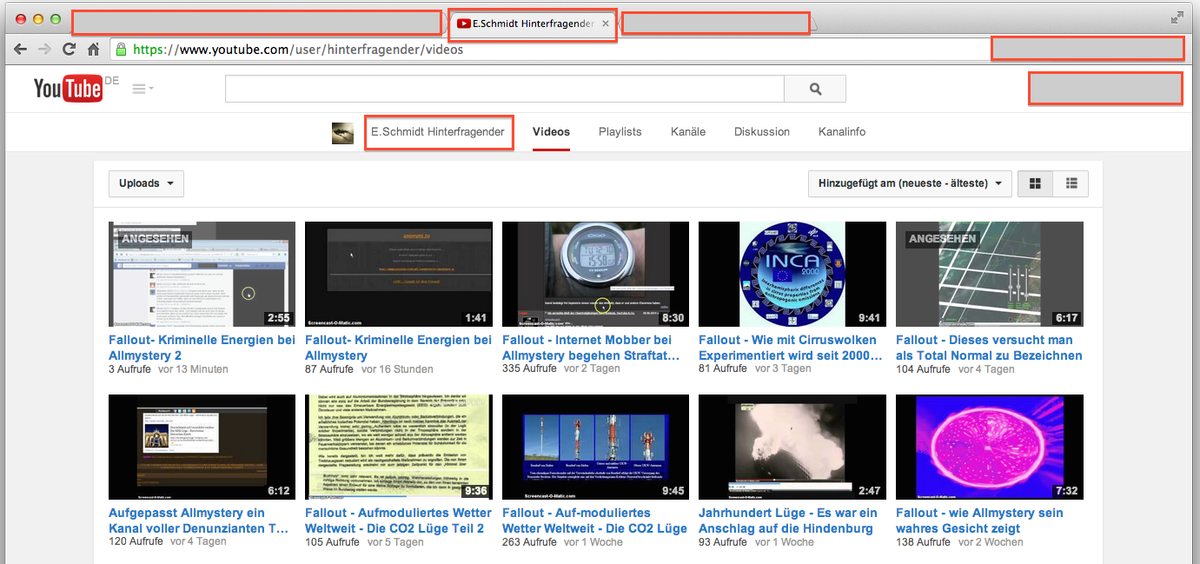This screenshot has width=1200, height=564.
Task: Open the 7:32 pink plasma thumbnail
Action: pos(989,448)
